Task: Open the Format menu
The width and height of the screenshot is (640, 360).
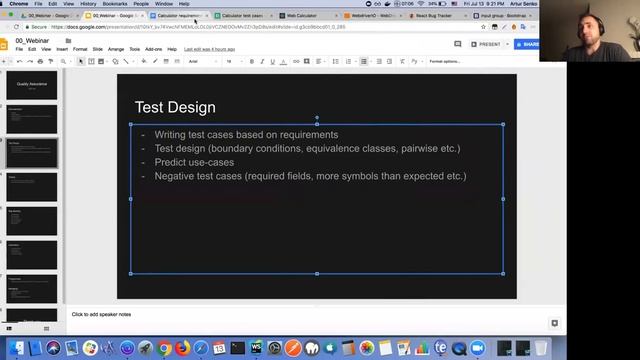Action: 80,49
